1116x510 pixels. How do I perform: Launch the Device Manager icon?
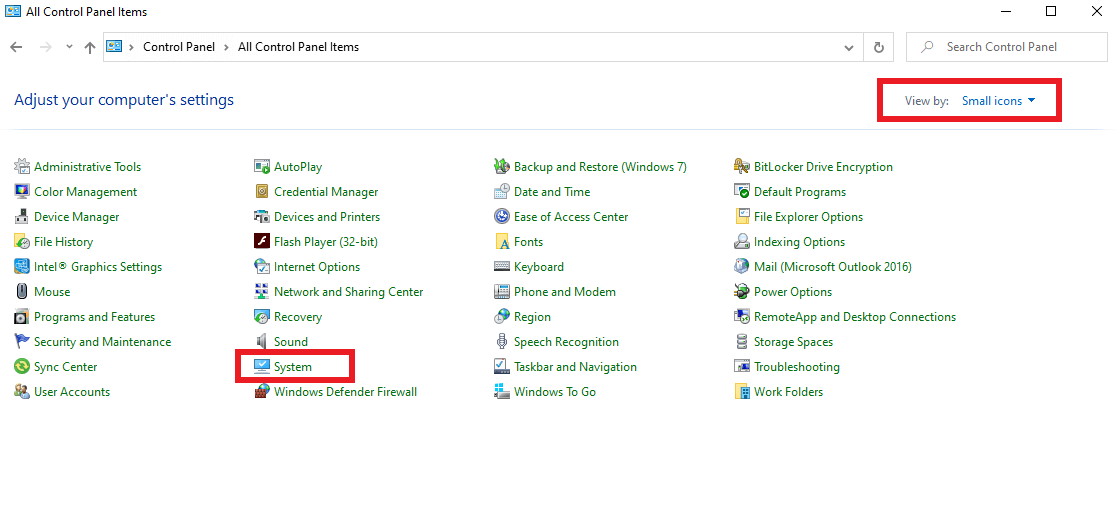[x=22, y=216]
